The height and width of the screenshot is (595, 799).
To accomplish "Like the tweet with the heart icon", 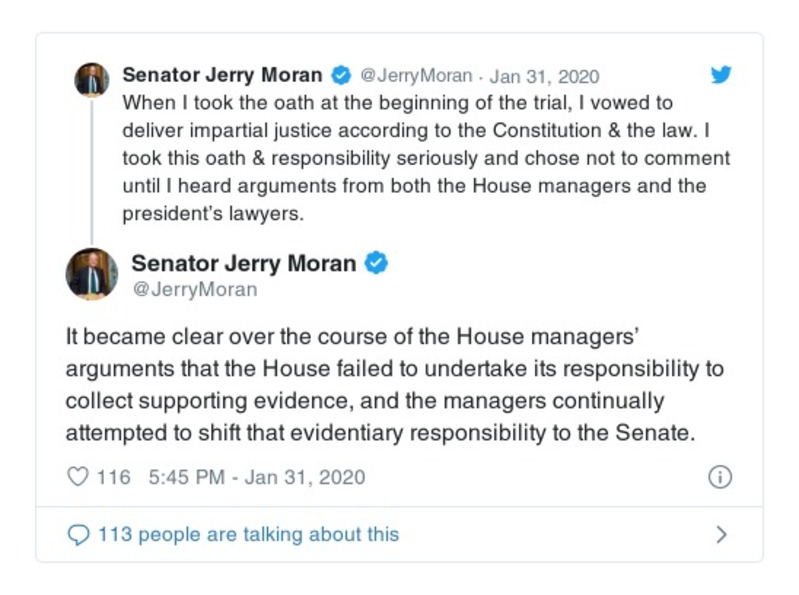I will point(78,477).
